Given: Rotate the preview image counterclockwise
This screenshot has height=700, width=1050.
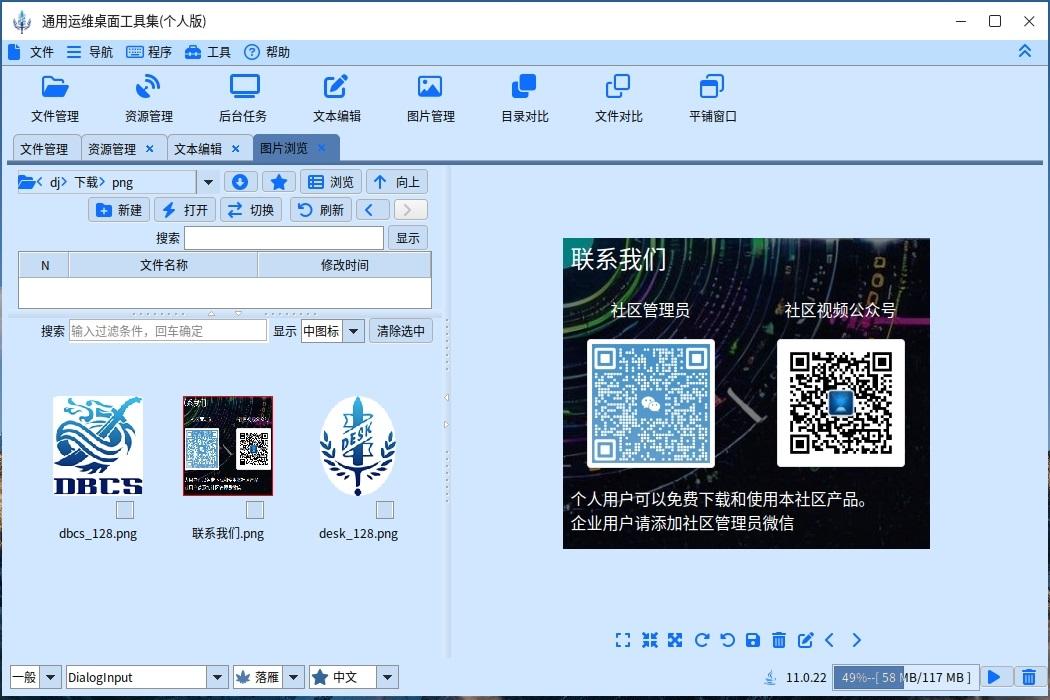Looking at the screenshot, I should [x=727, y=640].
